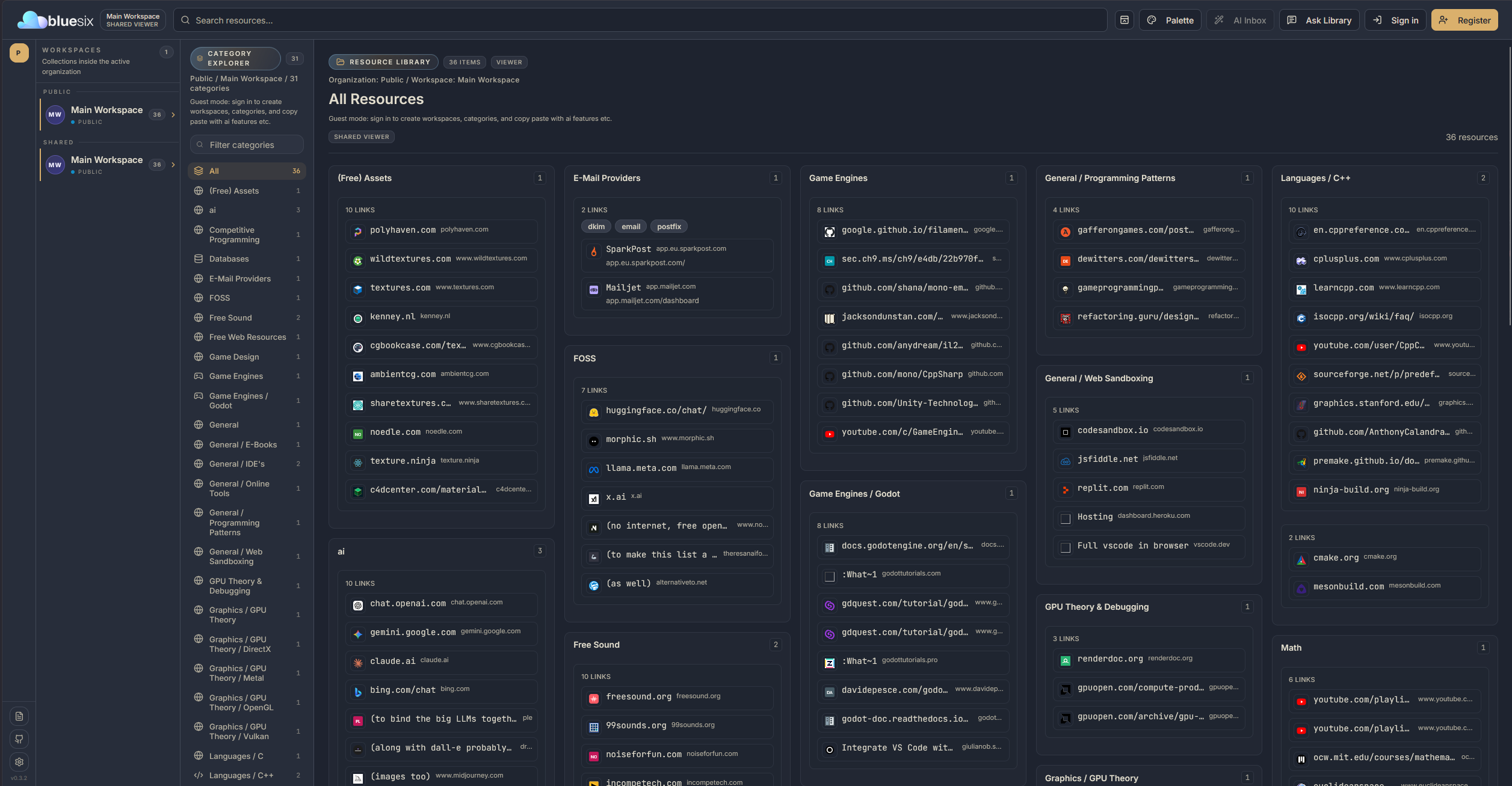Open the jsfiddle.net link

[x=1149, y=460]
